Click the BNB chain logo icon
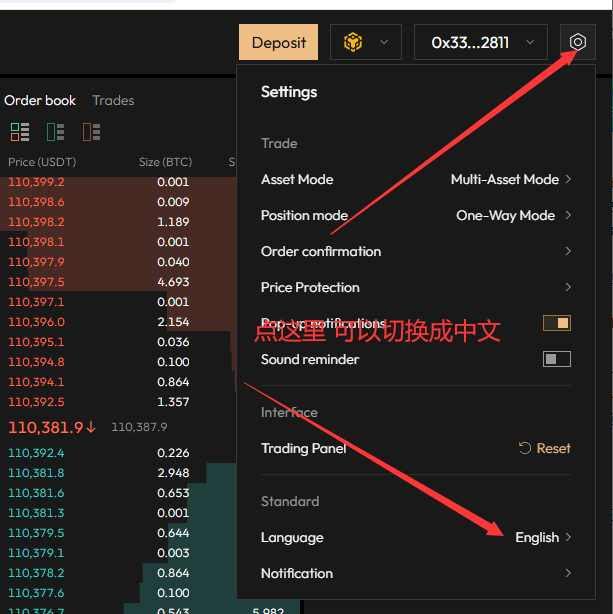Viewport: 613px width, 614px height. tap(352, 42)
